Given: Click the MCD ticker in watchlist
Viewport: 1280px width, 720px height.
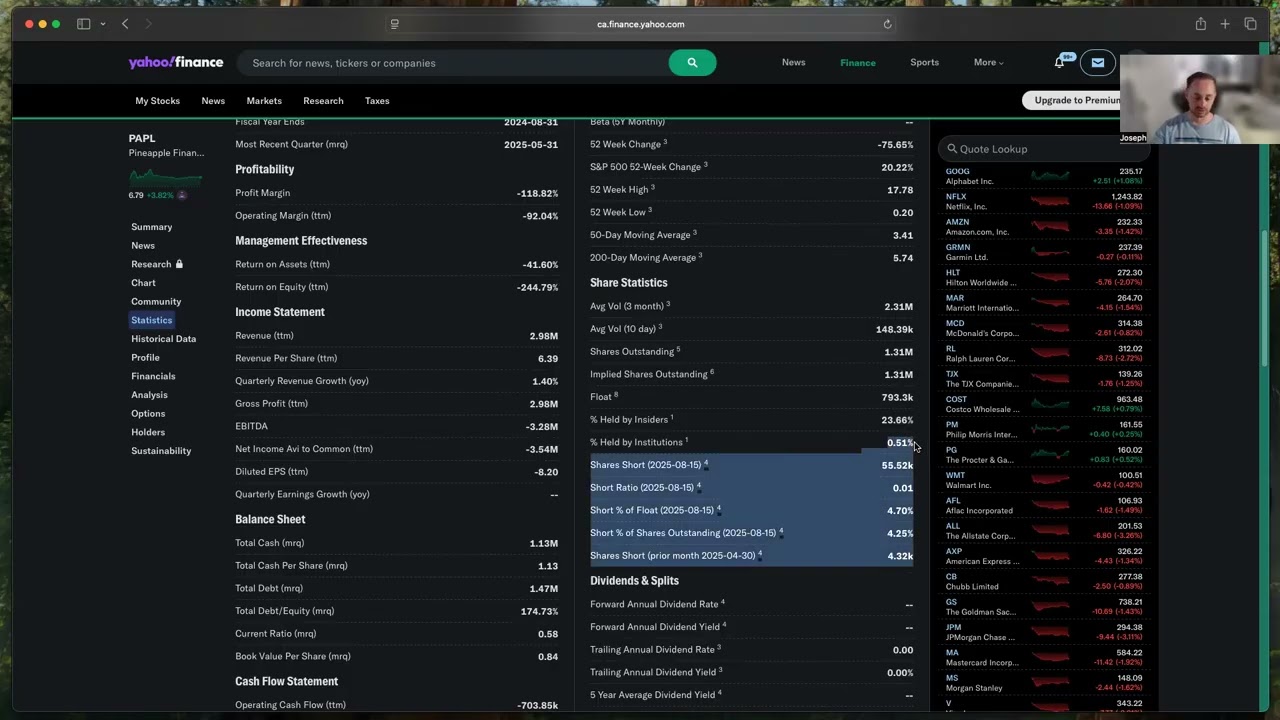Looking at the screenshot, I should click(955, 323).
